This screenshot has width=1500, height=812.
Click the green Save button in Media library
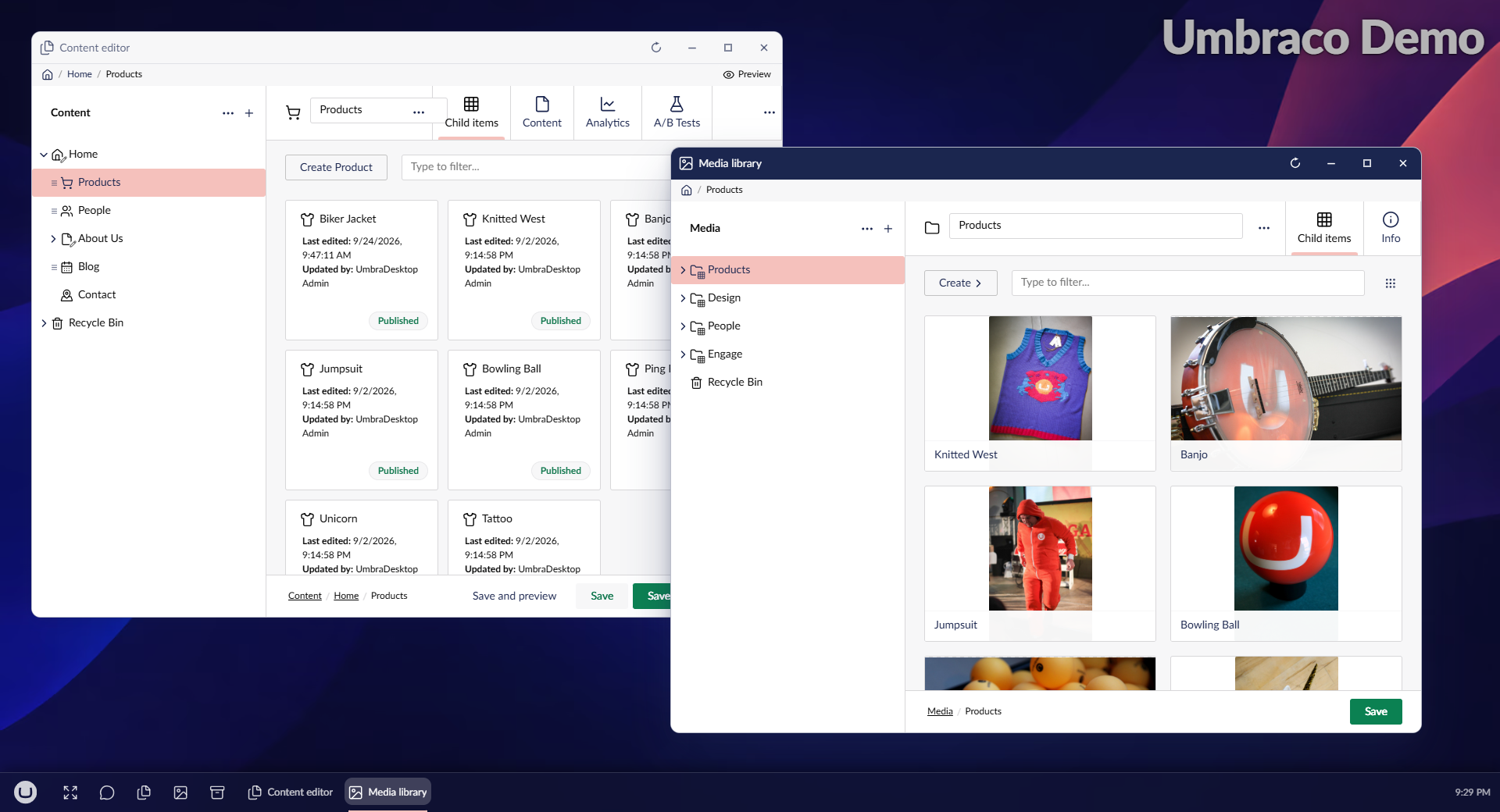[1376, 711]
